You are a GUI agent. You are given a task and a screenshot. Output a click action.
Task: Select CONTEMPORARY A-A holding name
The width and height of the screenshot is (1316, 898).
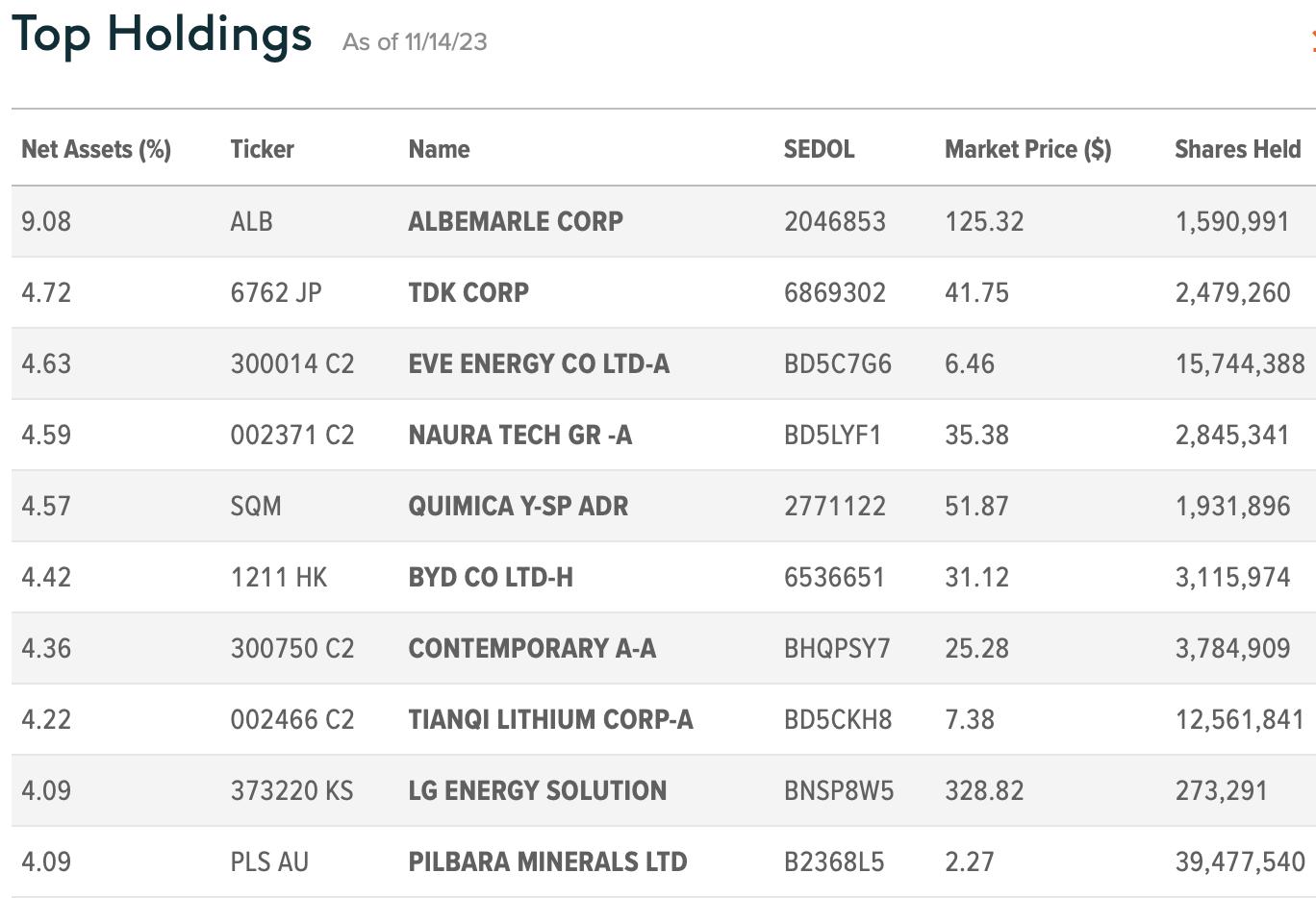tap(532, 648)
